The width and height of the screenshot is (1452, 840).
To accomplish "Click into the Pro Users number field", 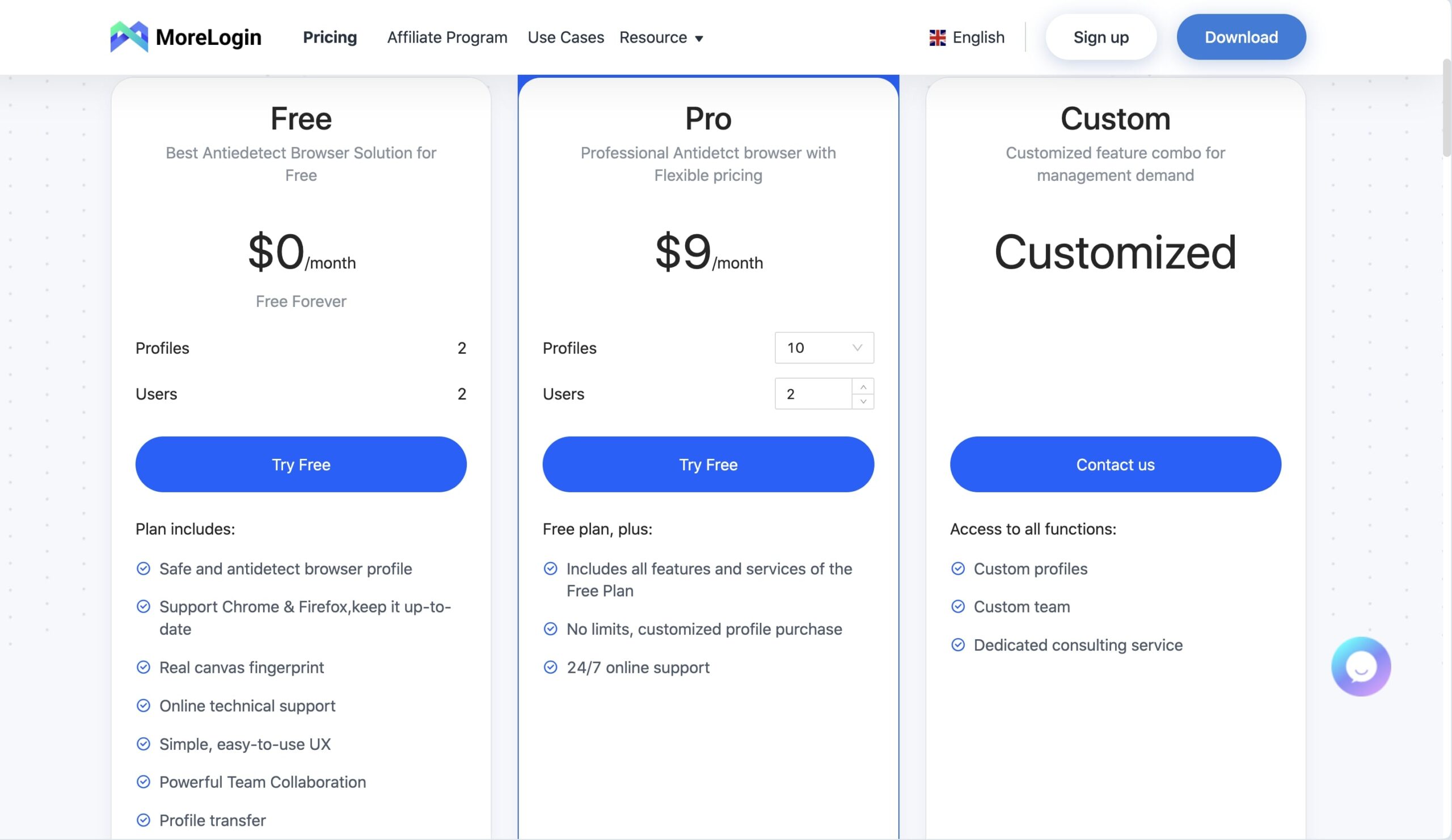I will pyautogui.click(x=813, y=394).
